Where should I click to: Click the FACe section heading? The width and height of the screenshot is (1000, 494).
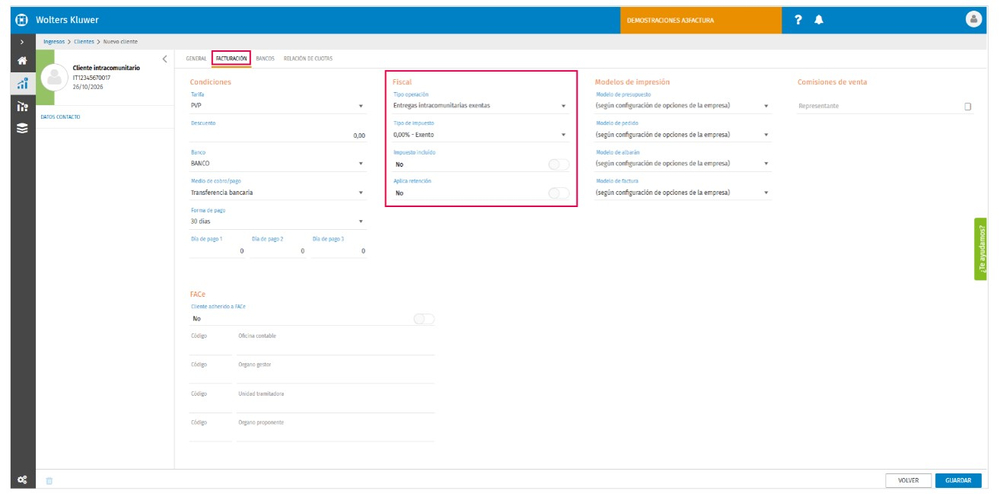(x=197, y=294)
